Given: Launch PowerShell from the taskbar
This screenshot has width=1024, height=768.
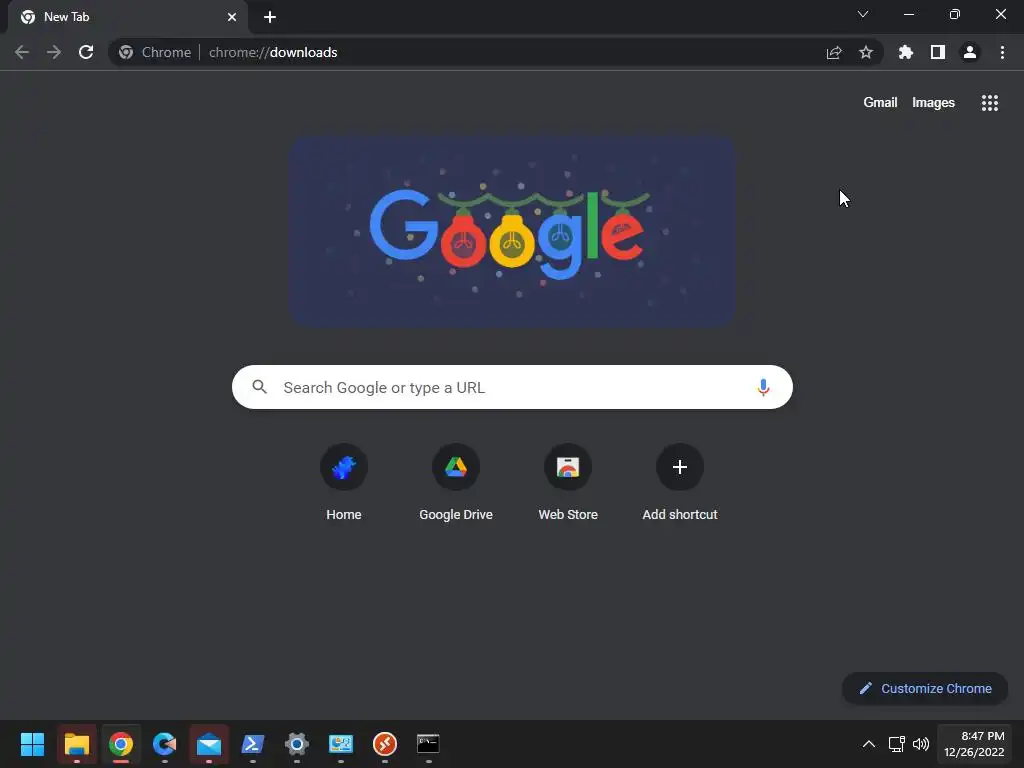Looking at the screenshot, I should click(253, 744).
